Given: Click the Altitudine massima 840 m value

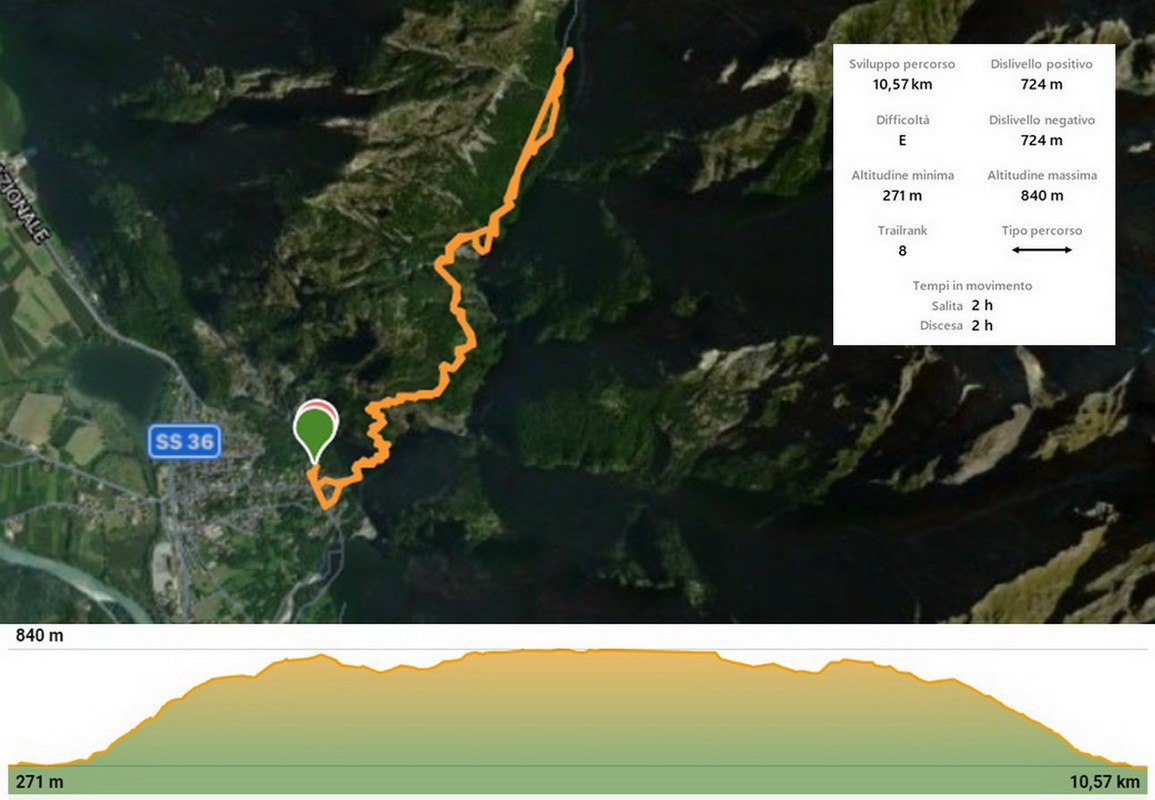Looking at the screenshot, I should 1041,195.
